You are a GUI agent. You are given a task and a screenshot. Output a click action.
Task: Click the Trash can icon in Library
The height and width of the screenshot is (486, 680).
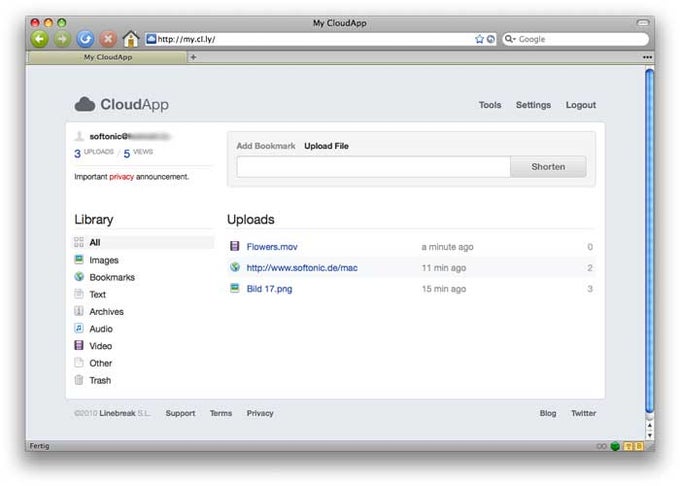(x=78, y=380)
